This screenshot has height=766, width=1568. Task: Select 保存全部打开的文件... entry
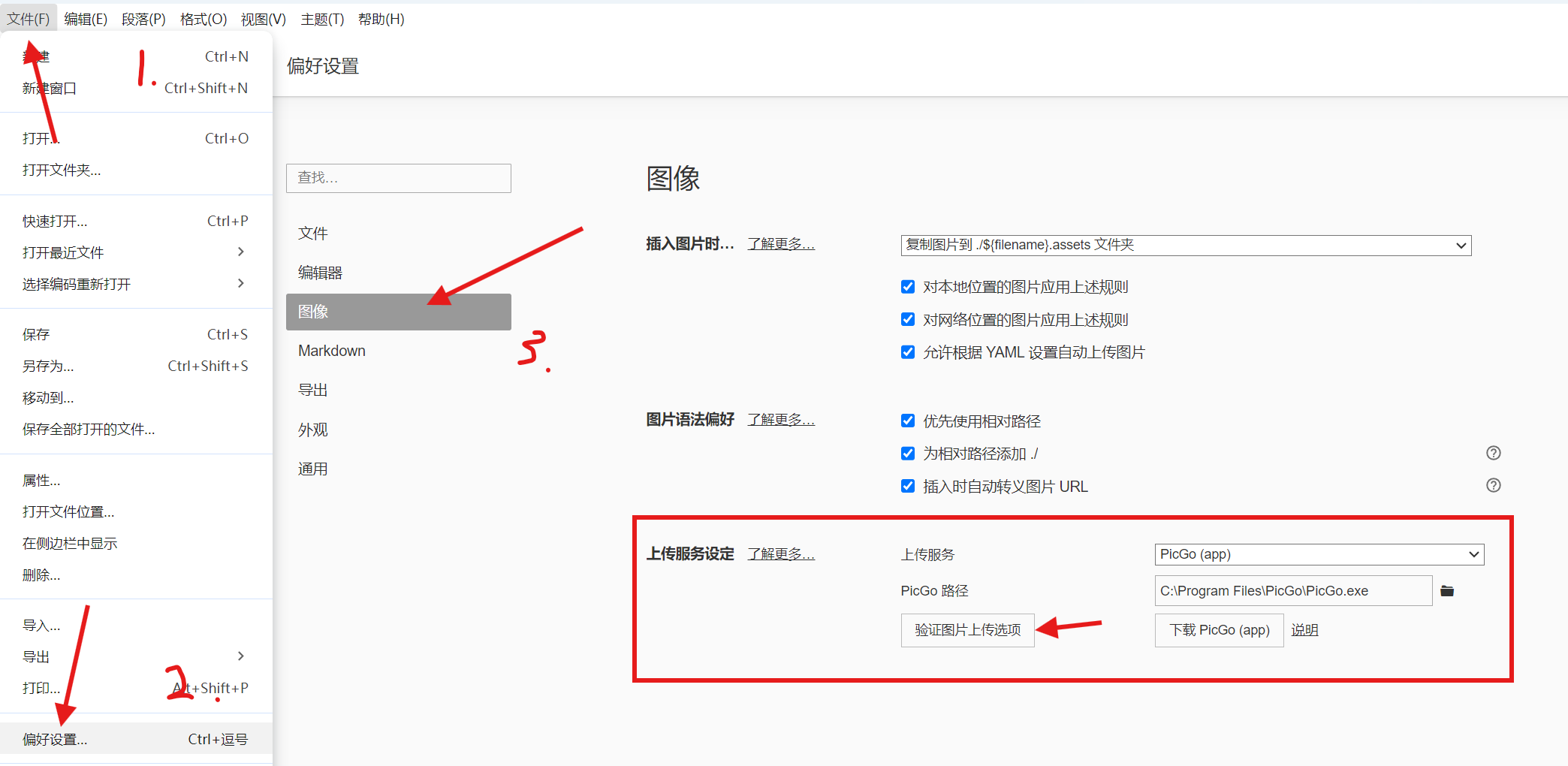click(136, 429)
